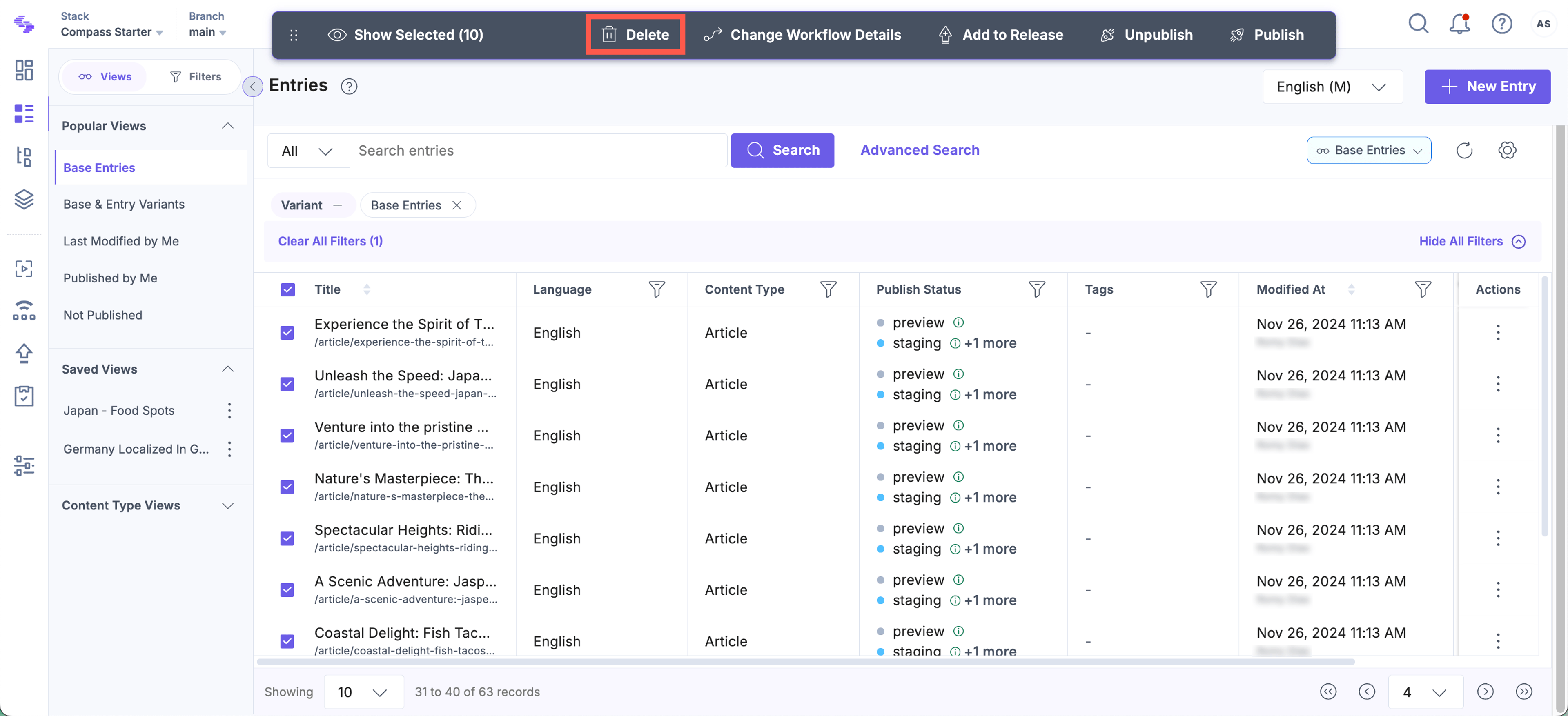Click Change Workflow Details
1568x716 pixels.
click(802, 35)
